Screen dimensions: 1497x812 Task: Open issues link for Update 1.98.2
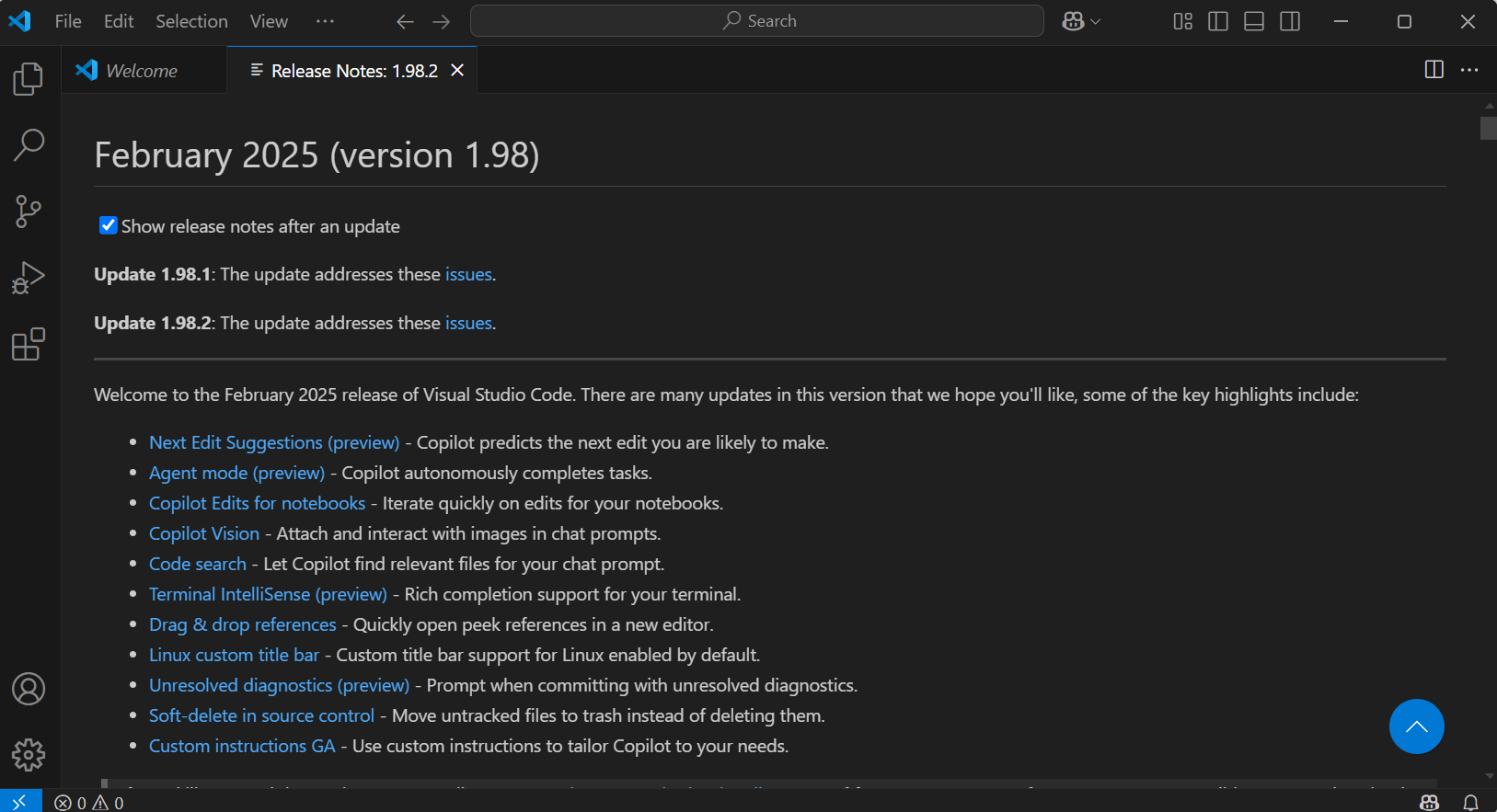(468, 323)
